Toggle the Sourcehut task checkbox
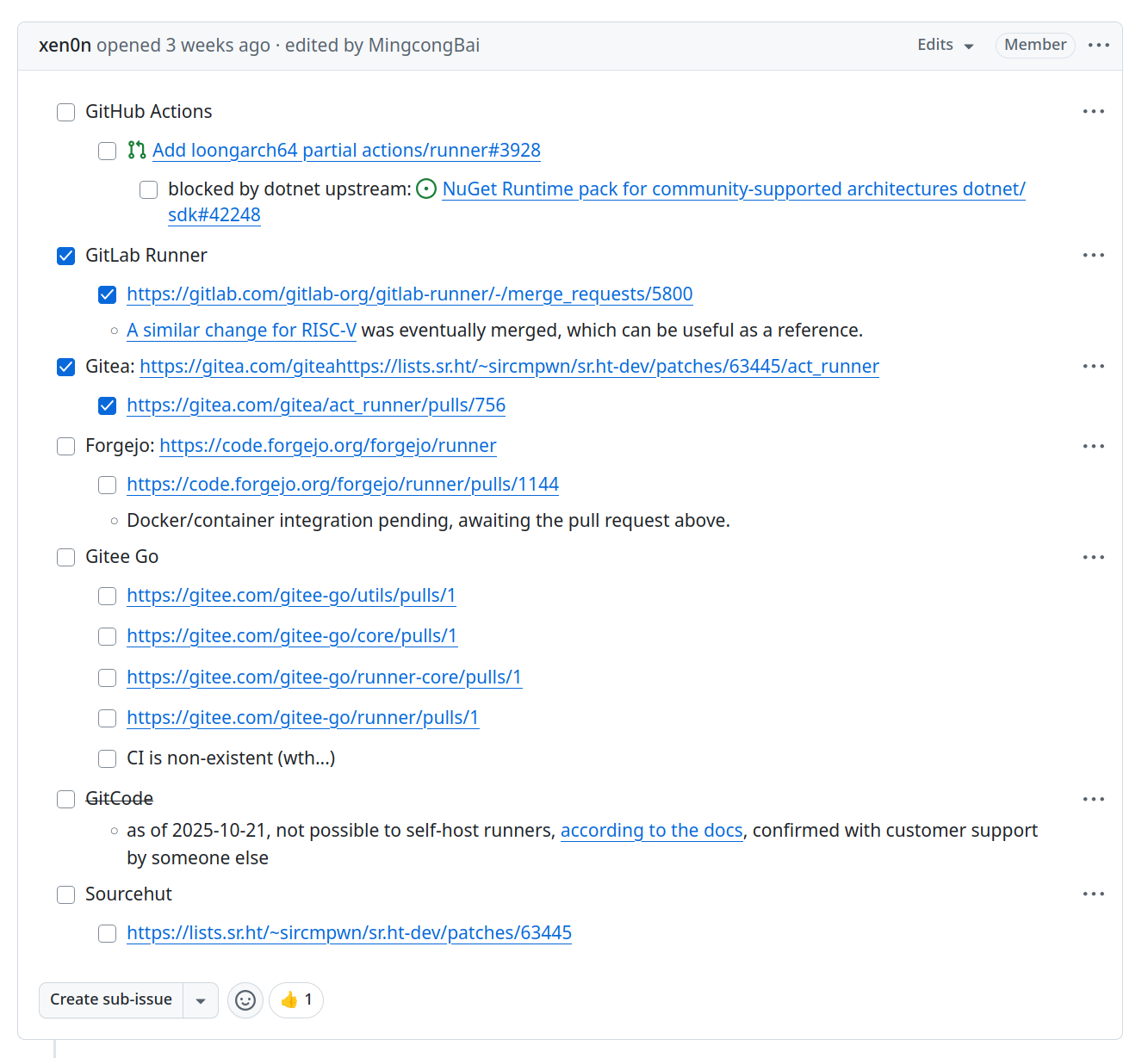The image size is (1148, 1058). (x=66, y=895)
